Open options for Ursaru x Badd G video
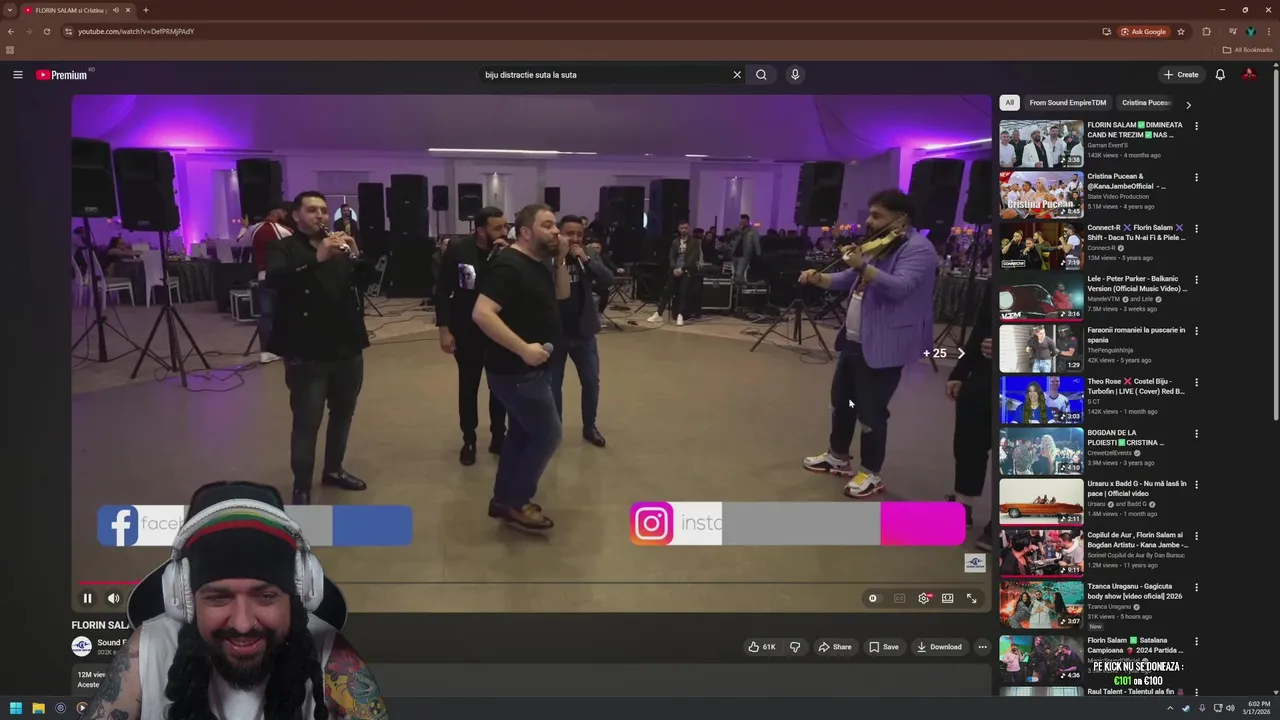Image resolution: width=1280 pixels, height=720 pixels. pos(1196,485)
